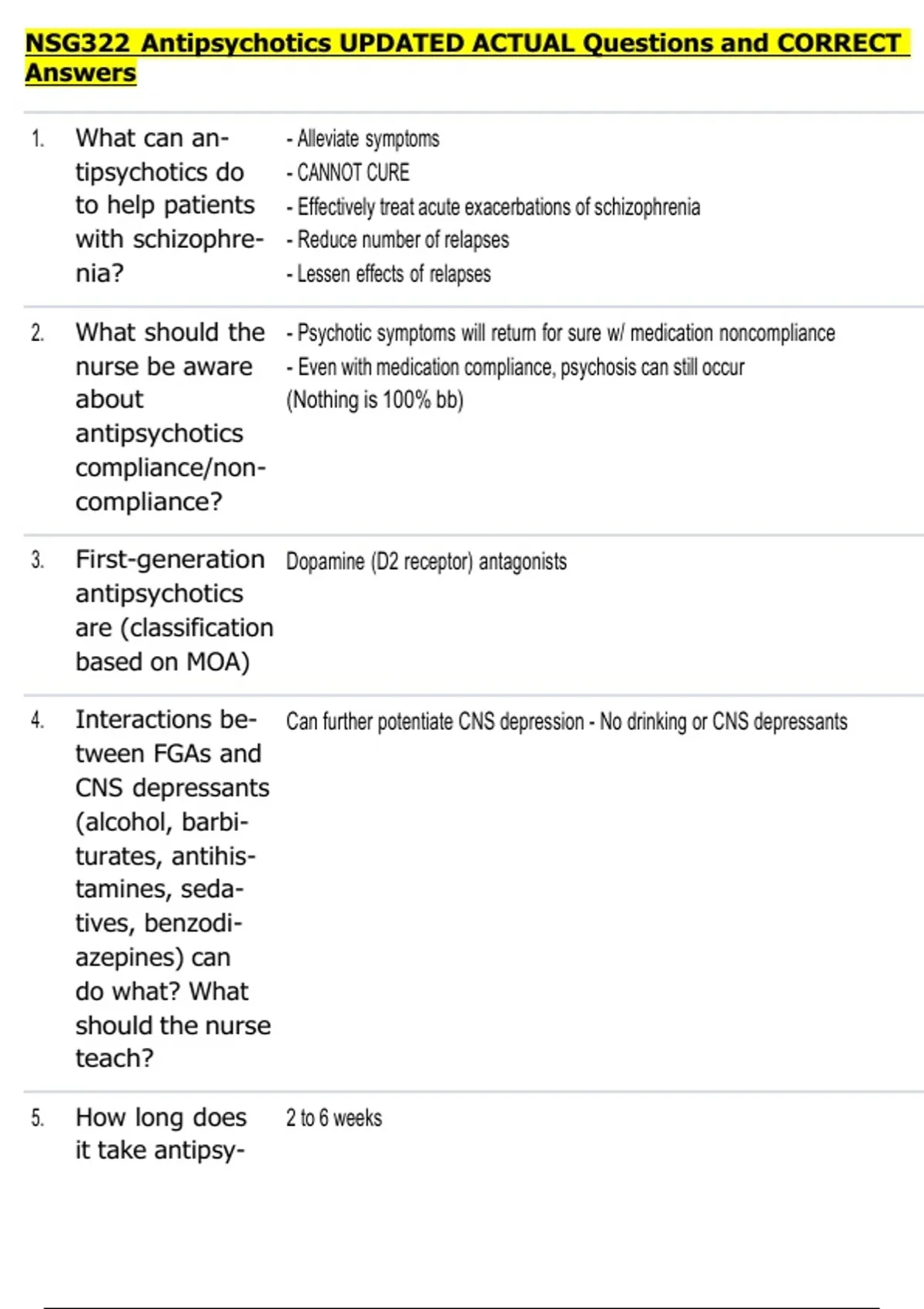Click the question about helping schizophrenia patients

(x=169, y=205)
